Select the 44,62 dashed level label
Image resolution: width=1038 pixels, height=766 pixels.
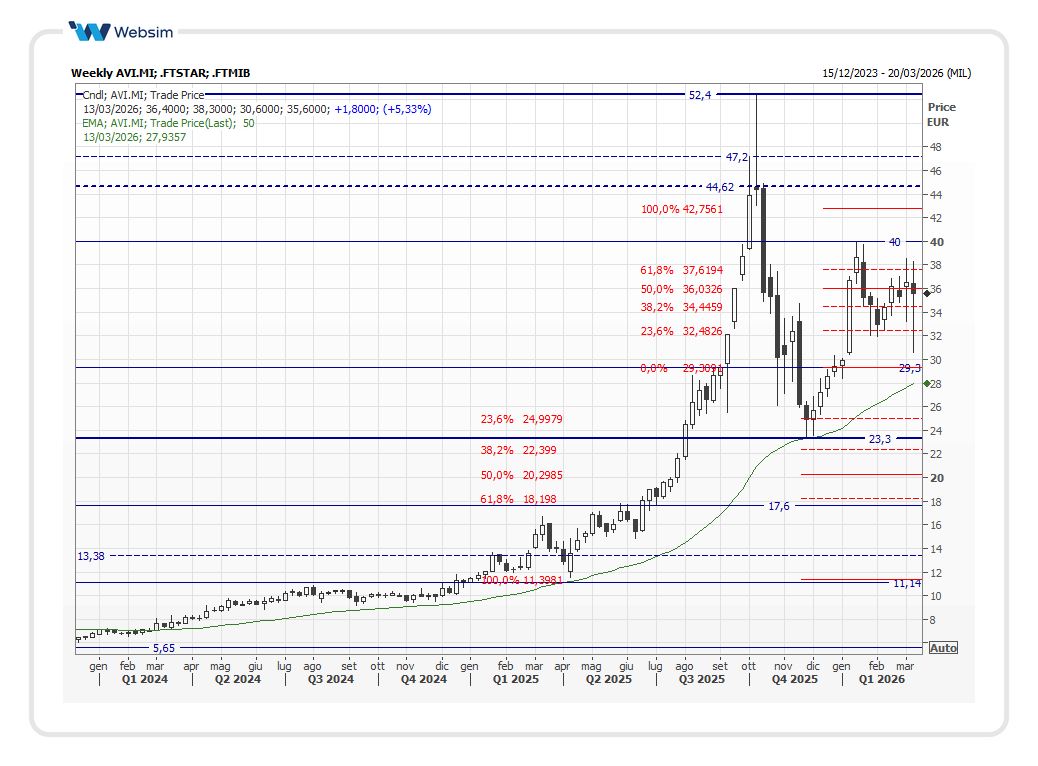(719, 187)
